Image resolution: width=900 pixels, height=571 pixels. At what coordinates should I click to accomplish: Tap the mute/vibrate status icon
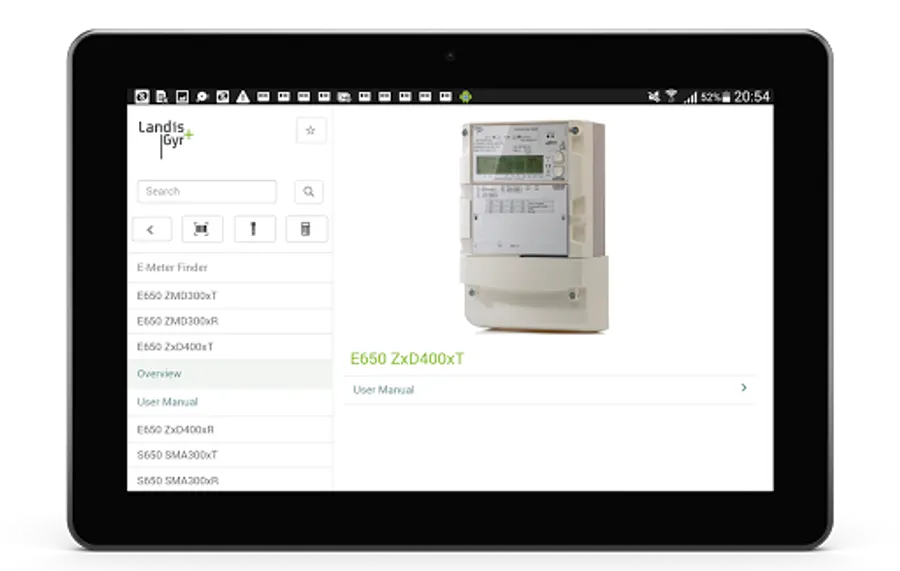pos(654,96)
